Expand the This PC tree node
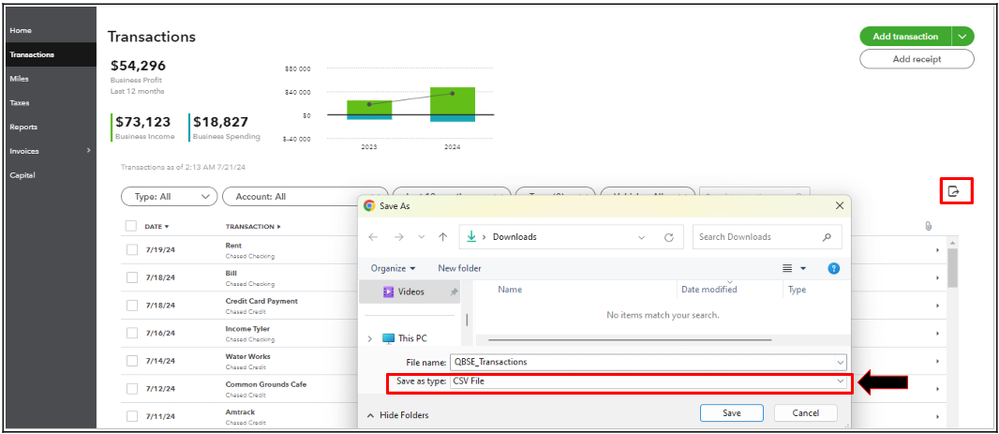Viewport: 999px width, 434px height. tap(371, 338)
